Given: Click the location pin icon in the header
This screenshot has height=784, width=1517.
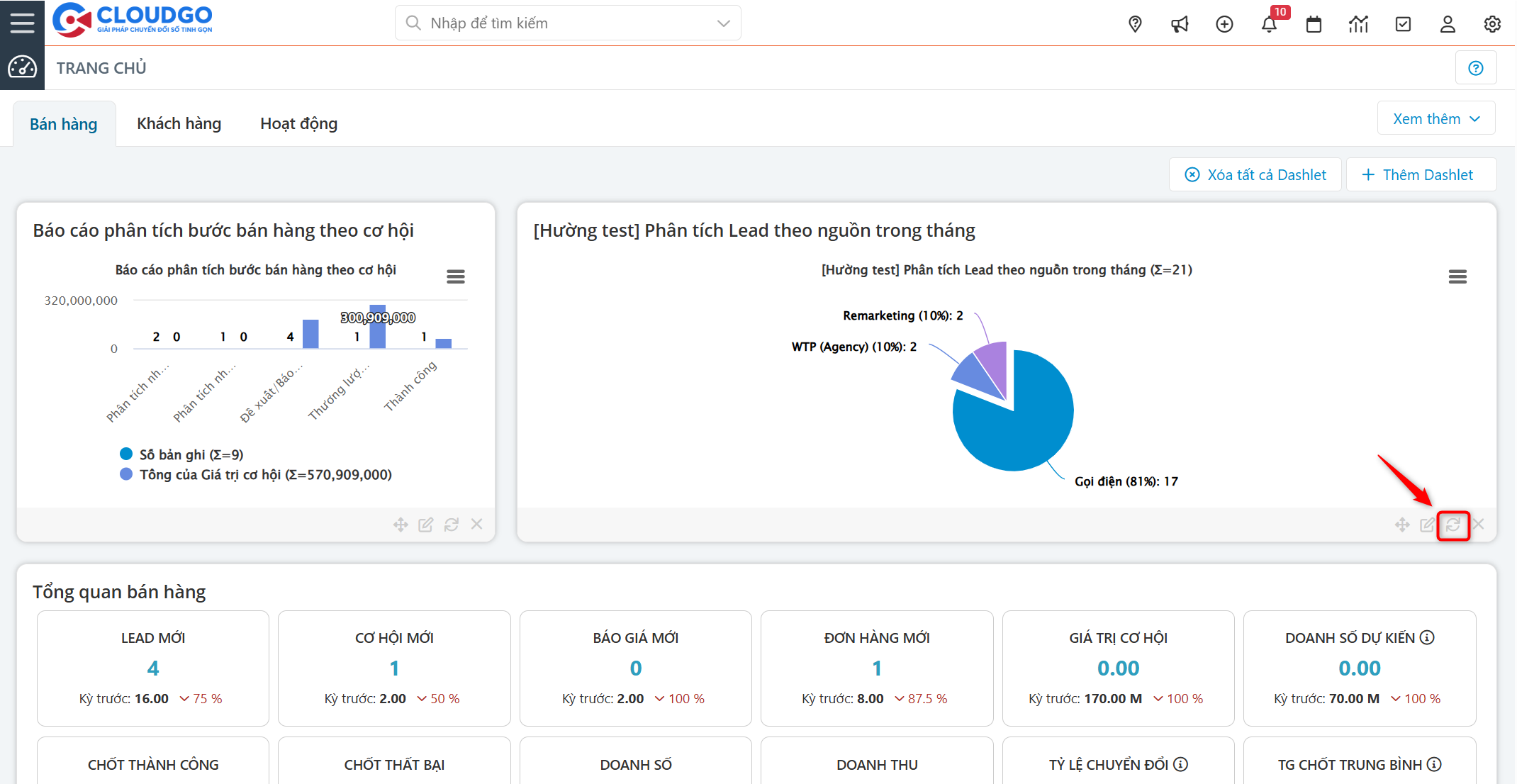Looking at the screenshot, I should (1135, 24).
